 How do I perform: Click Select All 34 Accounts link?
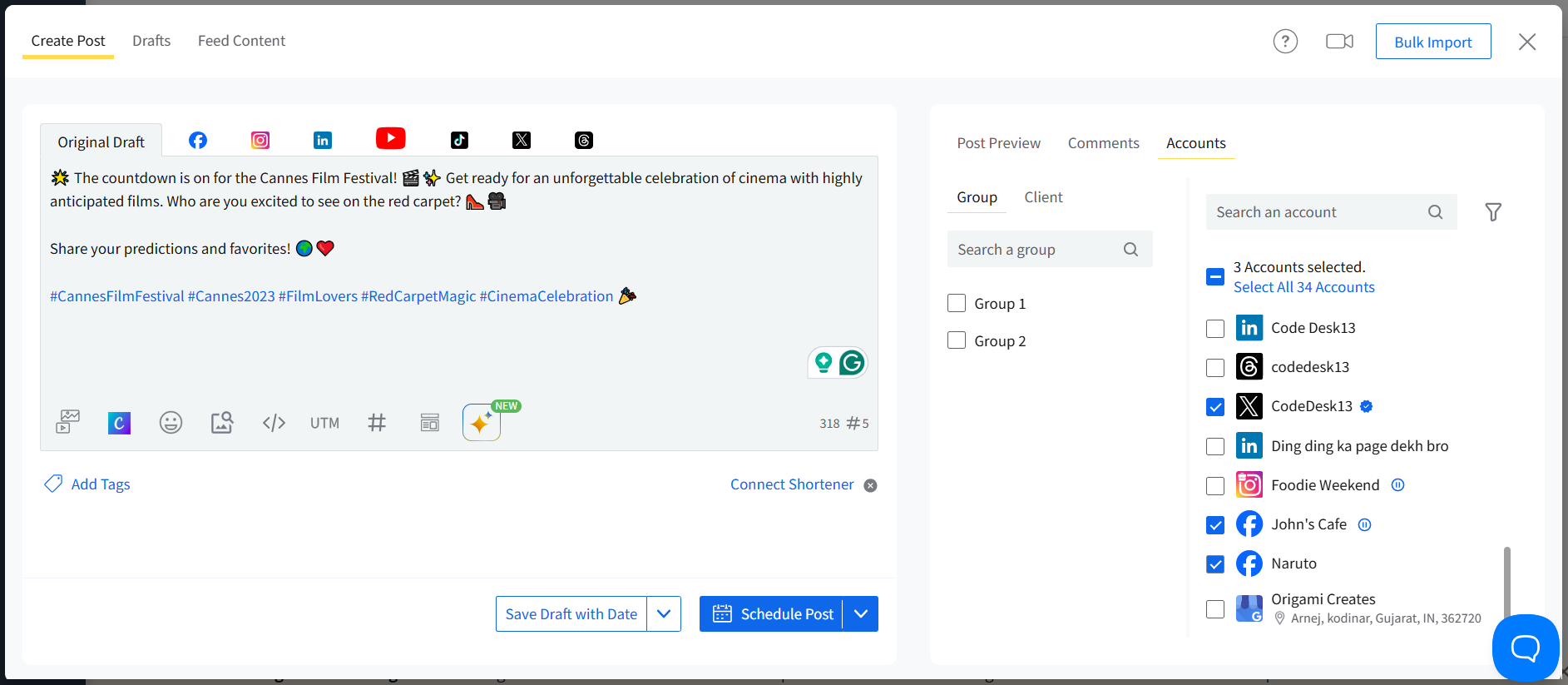[x=1303, y=287]
